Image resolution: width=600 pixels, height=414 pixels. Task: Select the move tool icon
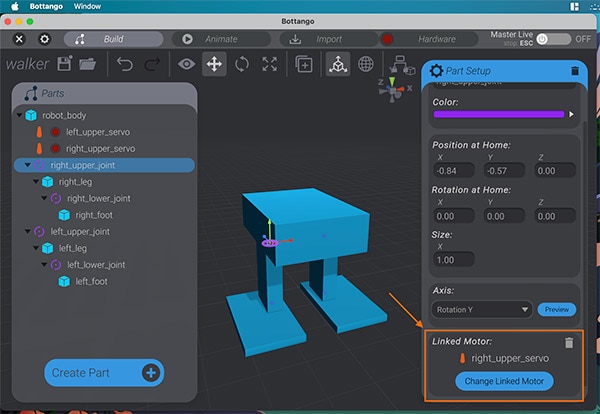click(x=213, y=64)
